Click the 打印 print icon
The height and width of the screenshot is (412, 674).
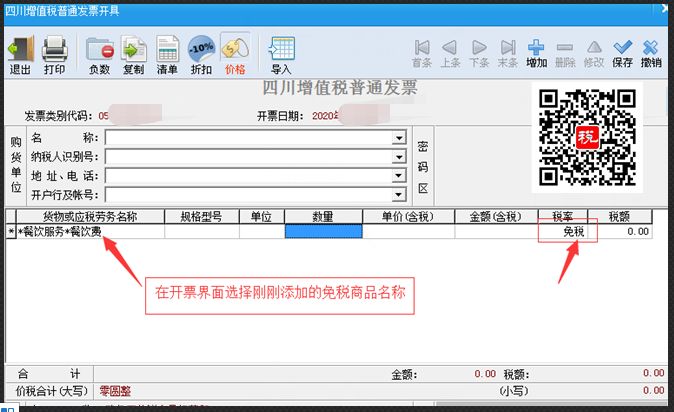pos(54,55)
